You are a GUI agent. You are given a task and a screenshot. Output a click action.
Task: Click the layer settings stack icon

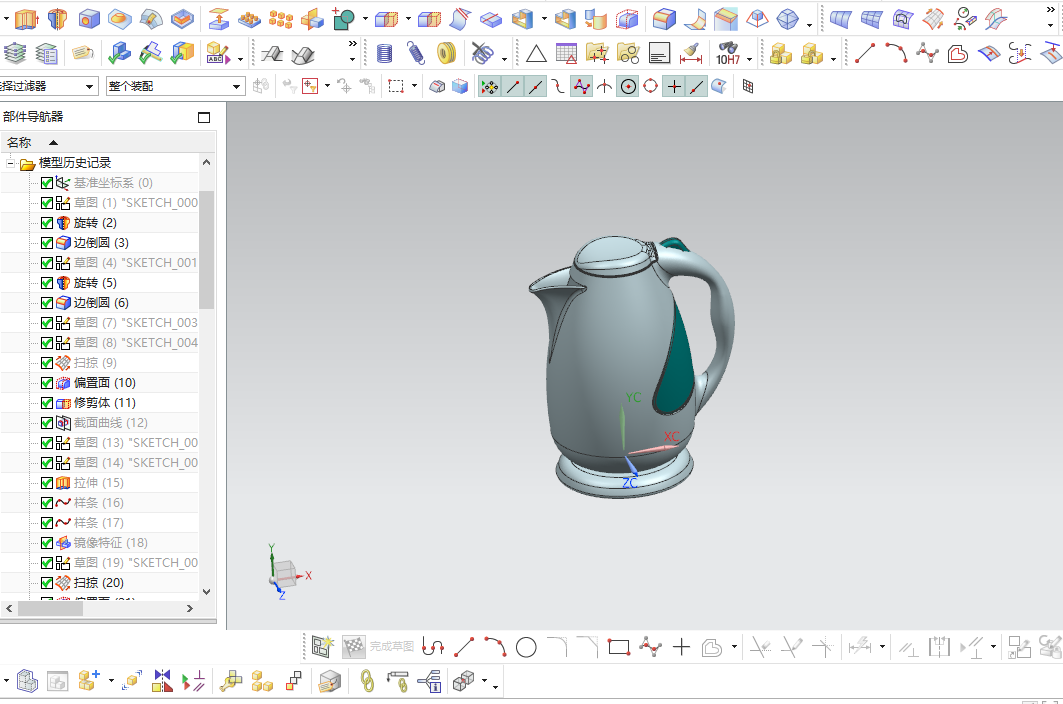tap(14, 53)
